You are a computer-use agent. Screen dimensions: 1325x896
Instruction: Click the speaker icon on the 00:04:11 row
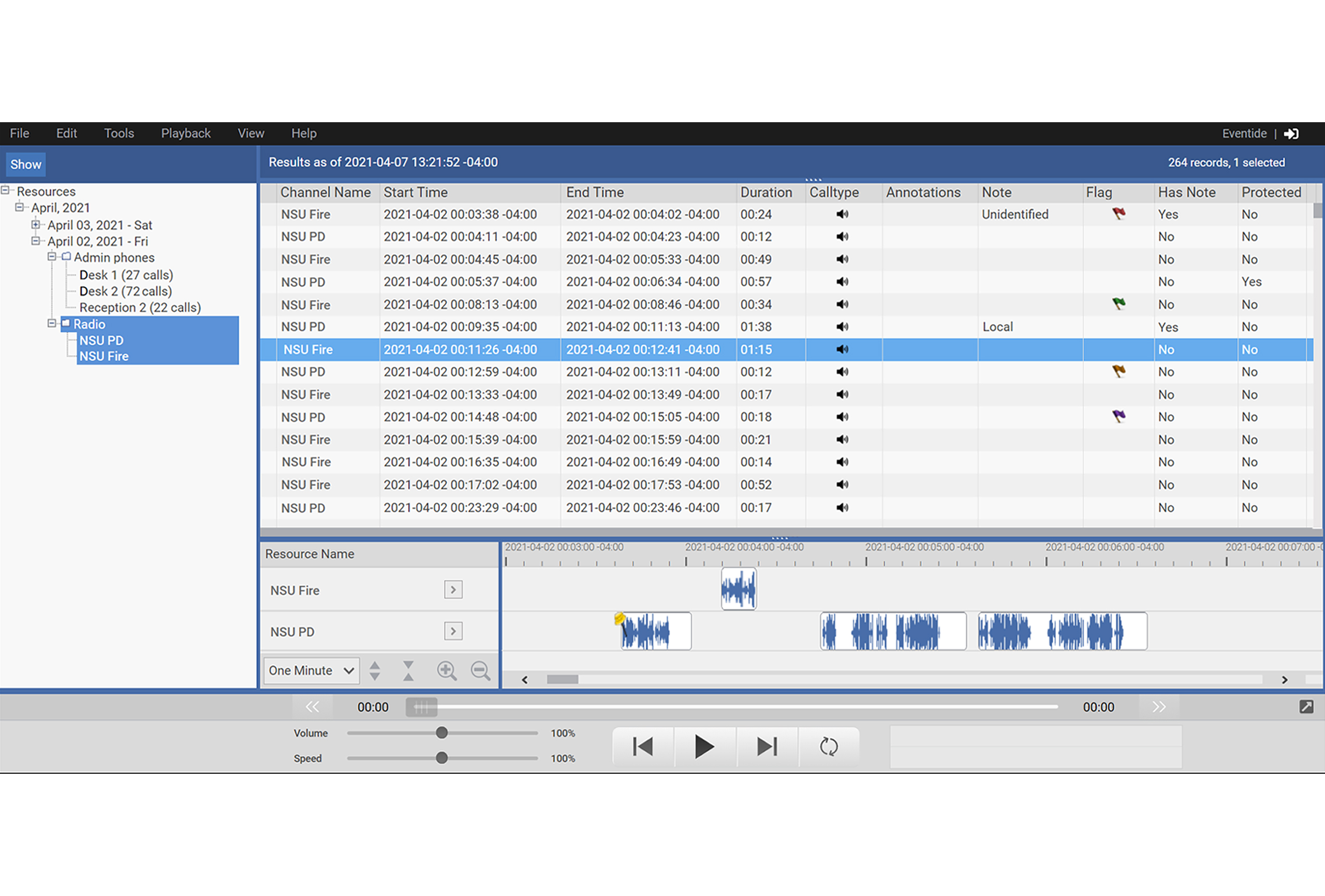point(842,237)
